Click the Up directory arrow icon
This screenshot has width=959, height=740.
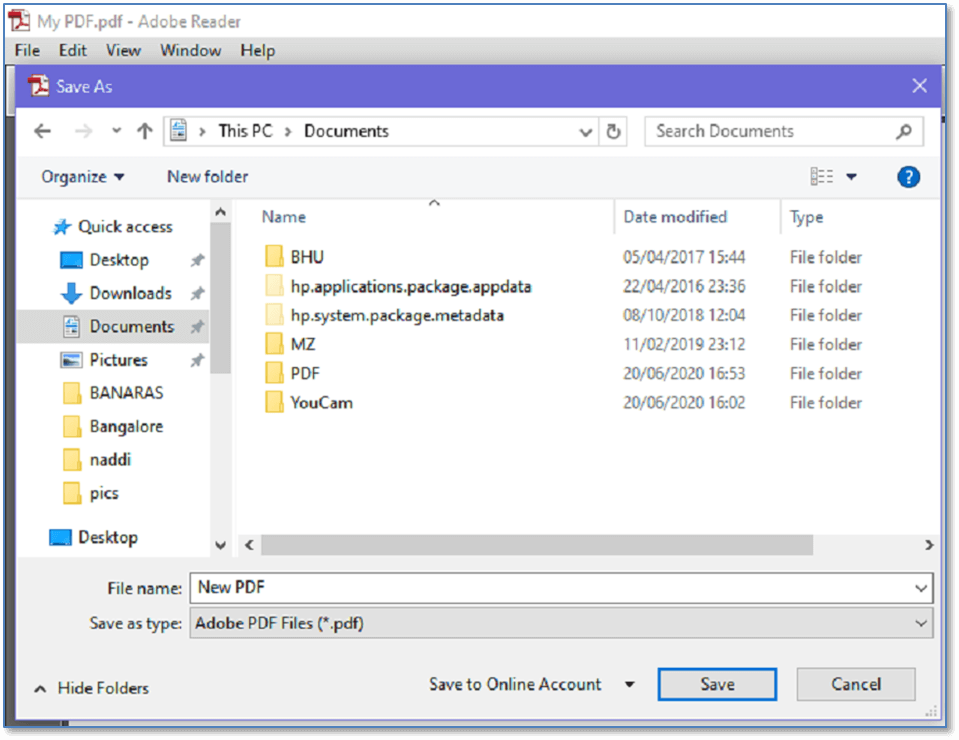[x=144, y=131]
